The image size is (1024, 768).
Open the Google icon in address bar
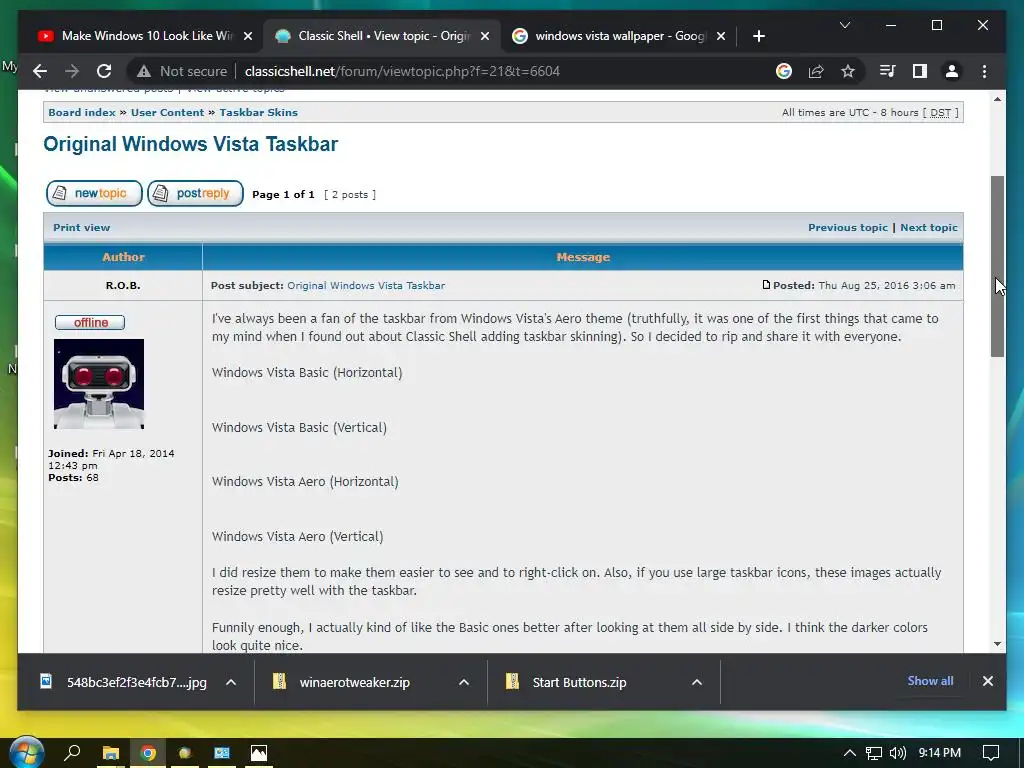(784, 71)
